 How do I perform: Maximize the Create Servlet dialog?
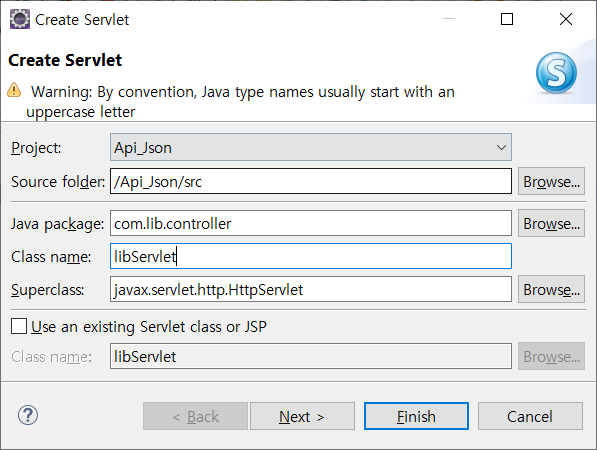[507, 19]
